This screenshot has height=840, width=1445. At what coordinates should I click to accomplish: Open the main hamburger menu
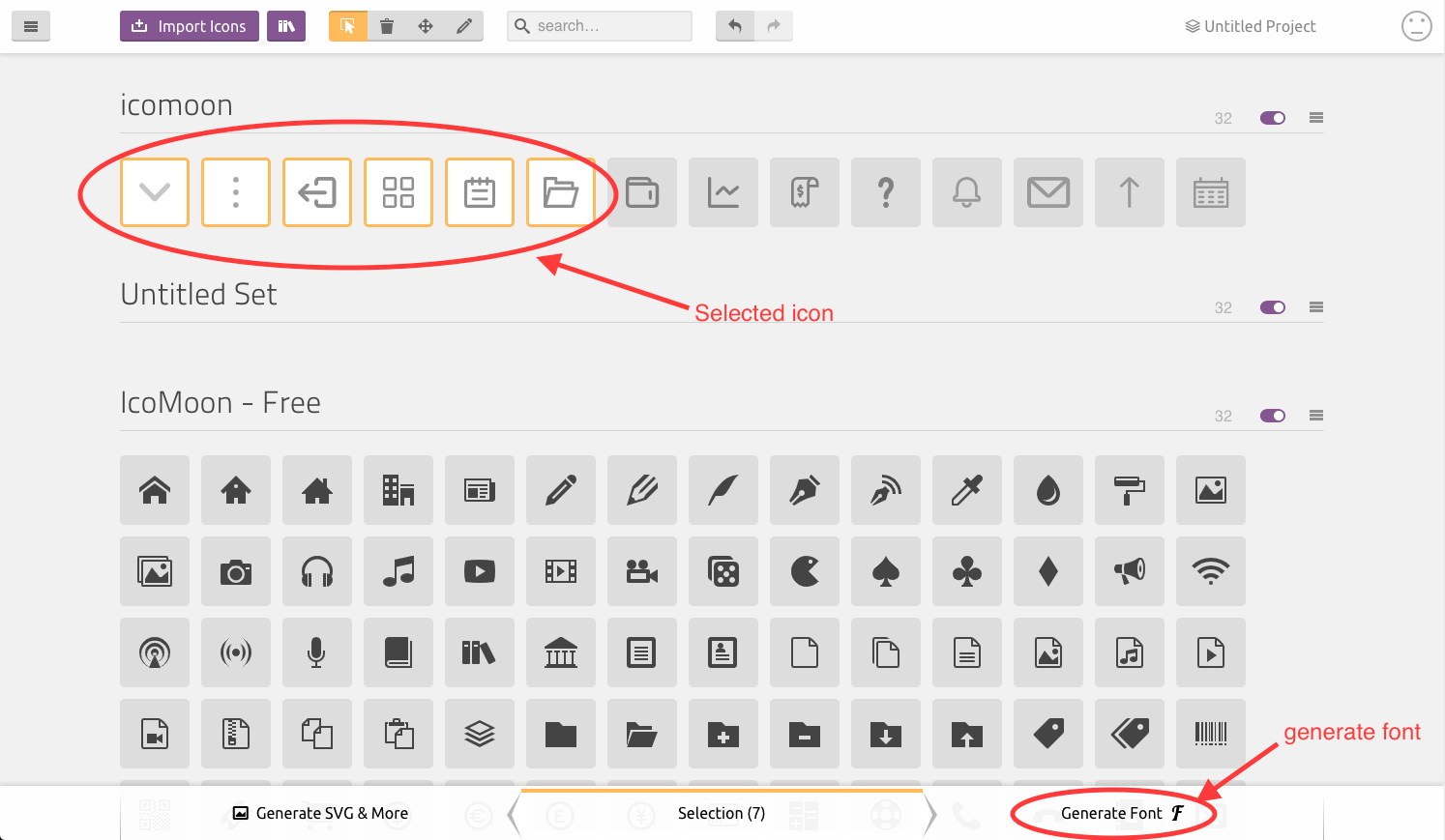[x=31, y=26]
